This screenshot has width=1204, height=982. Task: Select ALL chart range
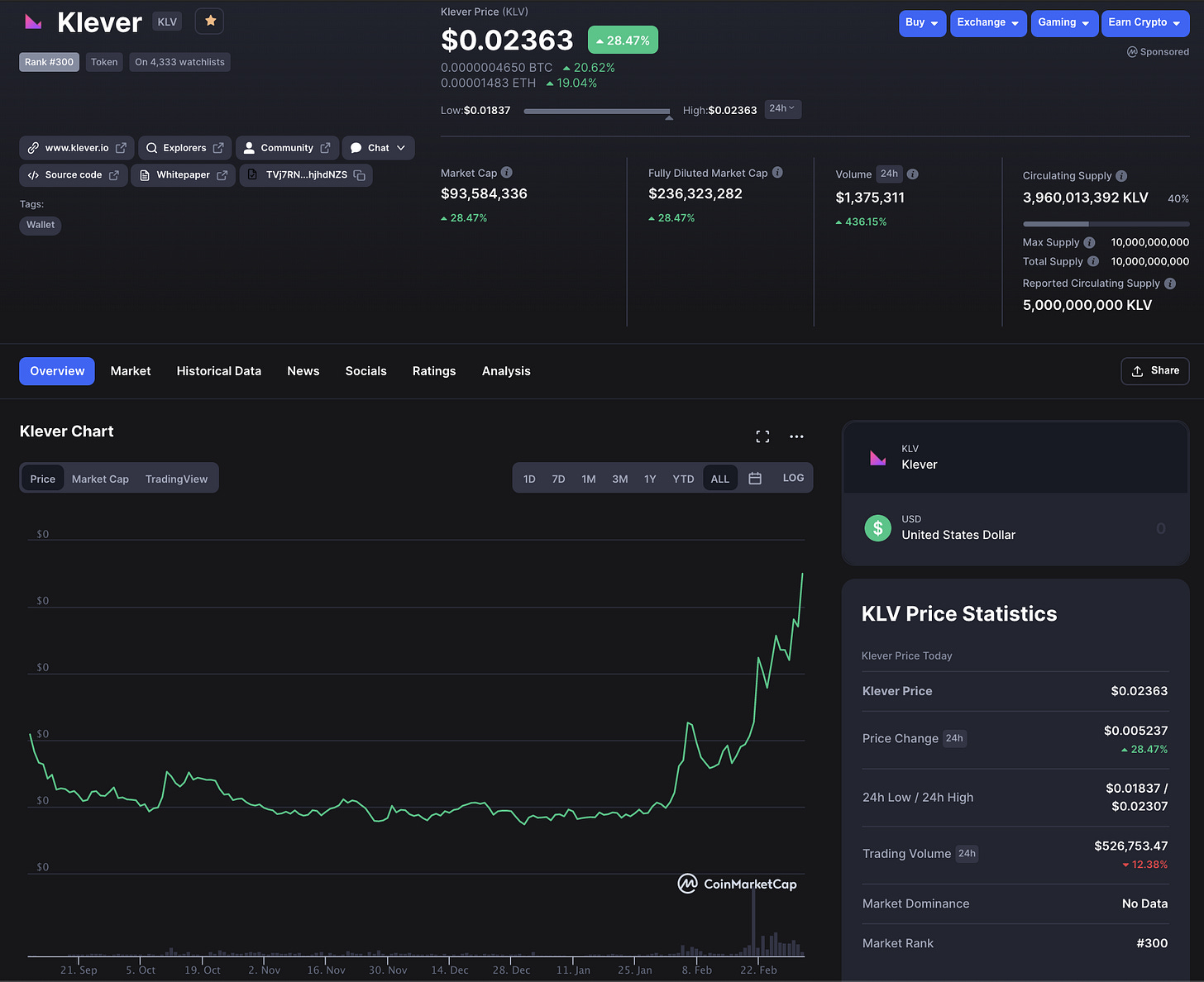pos(720,479)
